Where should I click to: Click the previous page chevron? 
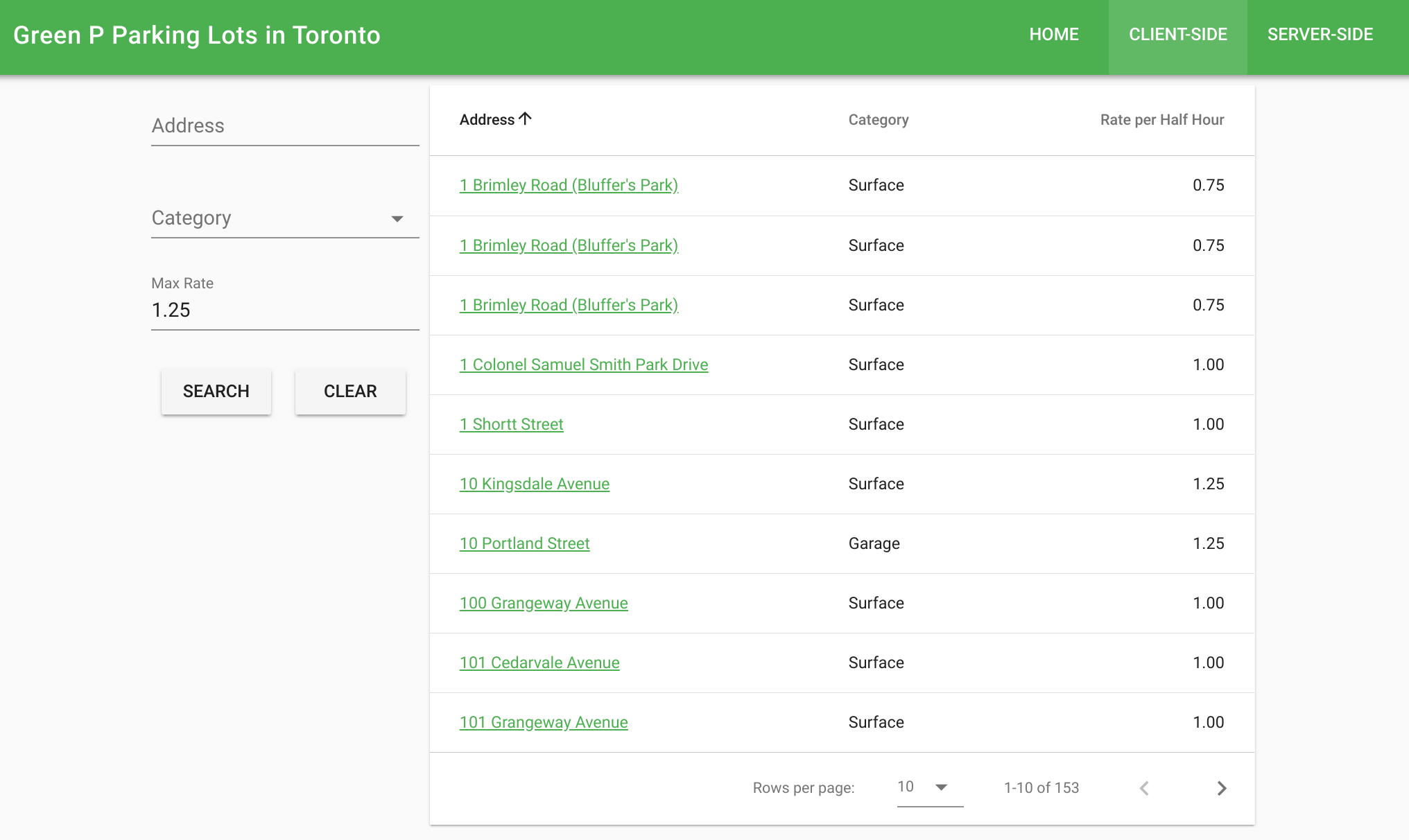tap(1144, 788)
